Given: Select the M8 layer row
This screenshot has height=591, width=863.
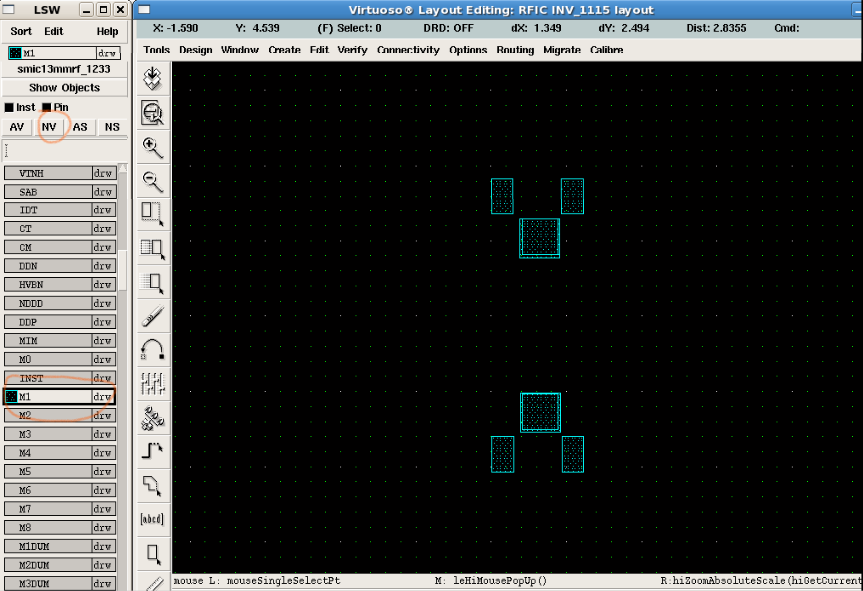Looking at the screenshot, I should pos(60,528).
